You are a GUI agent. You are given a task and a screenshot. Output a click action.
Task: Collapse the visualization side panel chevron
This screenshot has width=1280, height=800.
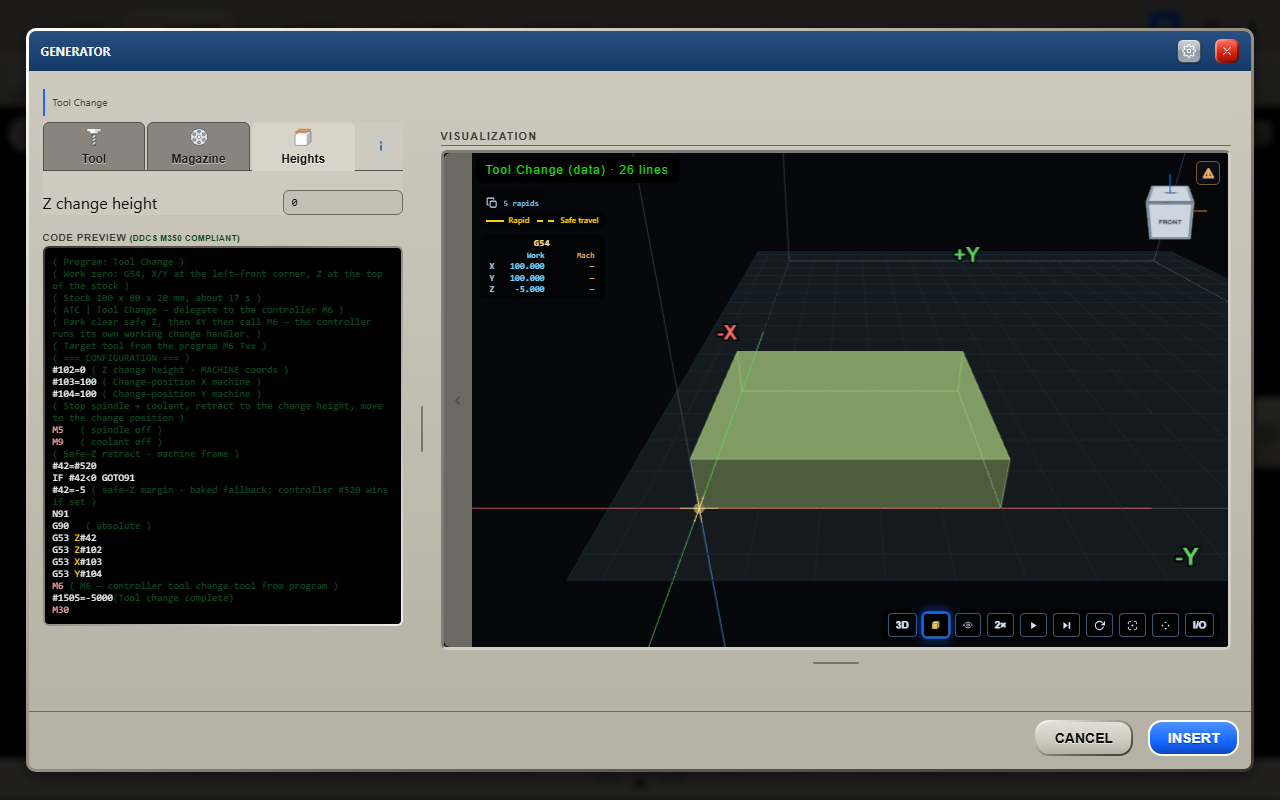[458, 400]
